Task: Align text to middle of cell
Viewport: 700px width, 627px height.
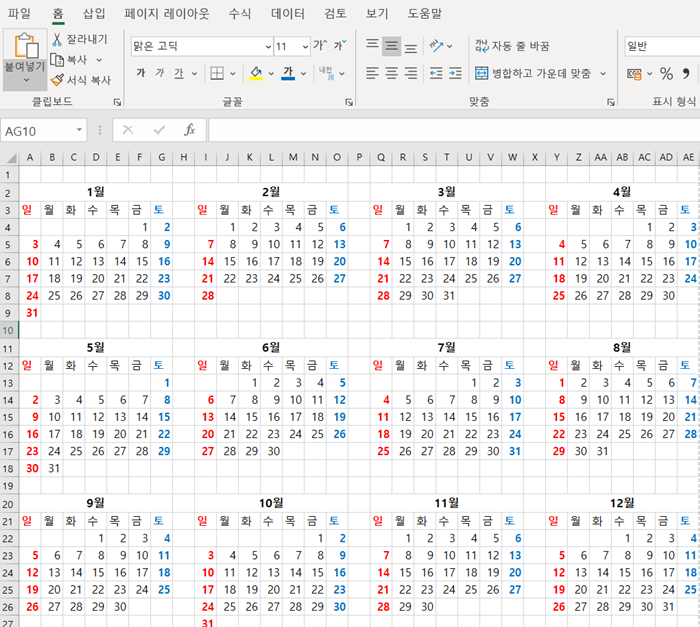Action: 392,46
